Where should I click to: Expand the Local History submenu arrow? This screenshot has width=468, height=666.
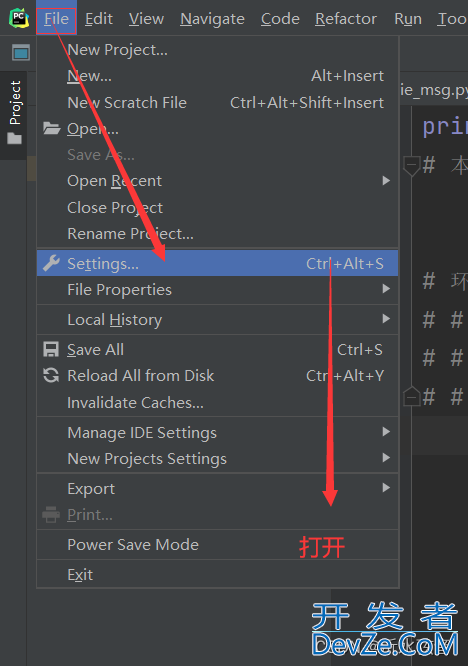point(386,319)
